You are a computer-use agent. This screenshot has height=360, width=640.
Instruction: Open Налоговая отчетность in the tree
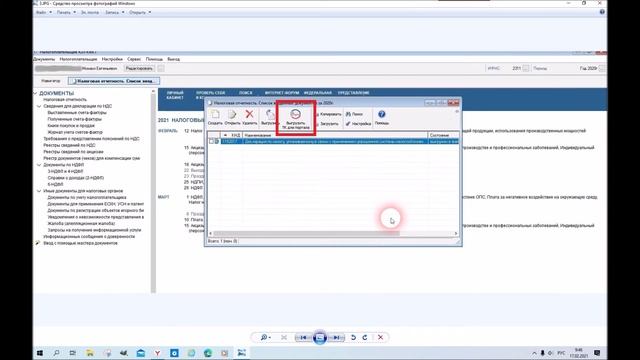pos(65,100)
